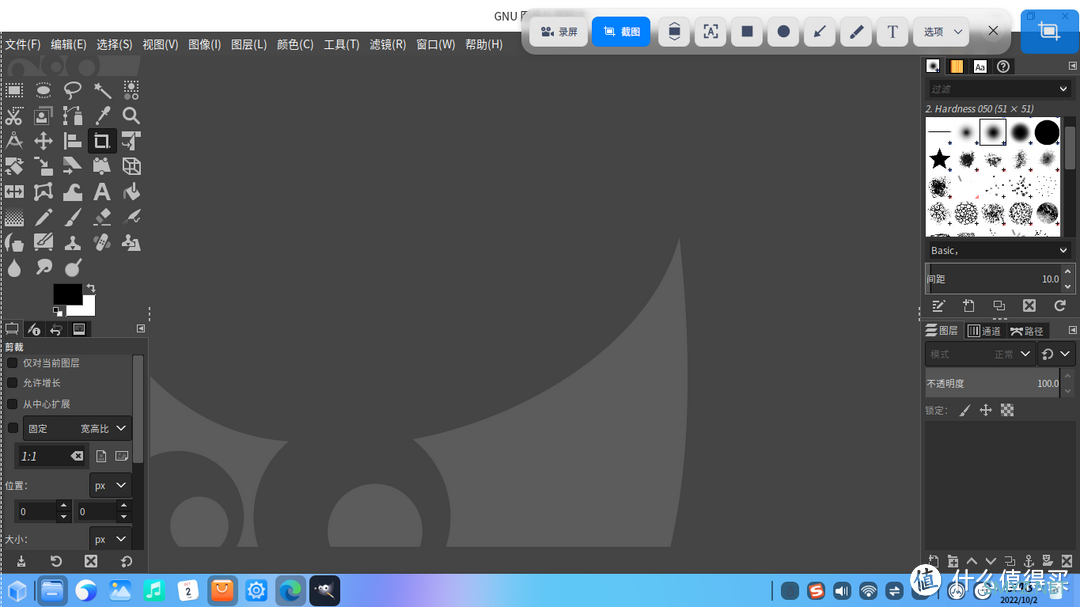This screenshot has width=1080, height=607.
Task: Click the edit brush icon
Action: (x=938, y=306)
